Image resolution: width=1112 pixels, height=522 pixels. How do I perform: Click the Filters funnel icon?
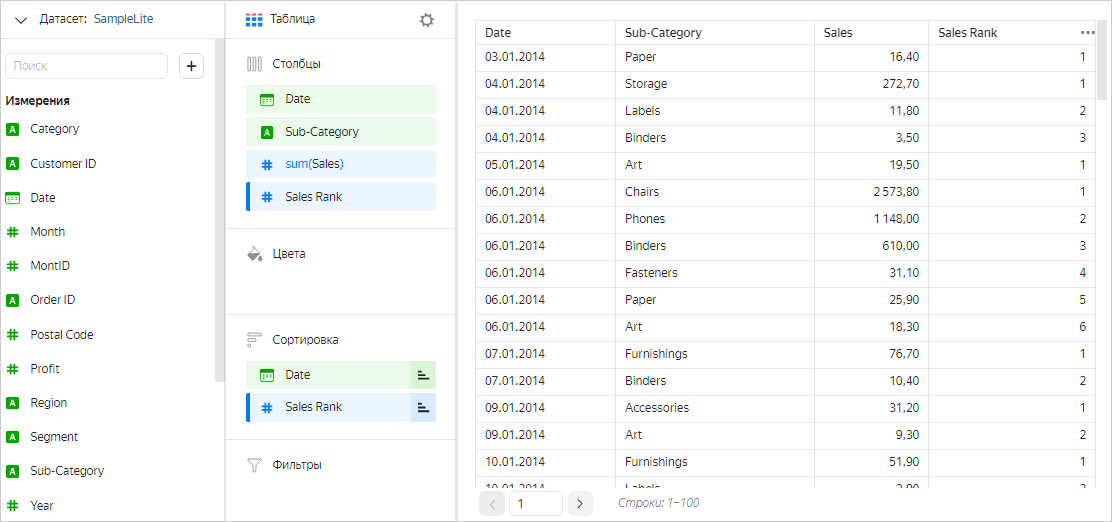(254, 465)
